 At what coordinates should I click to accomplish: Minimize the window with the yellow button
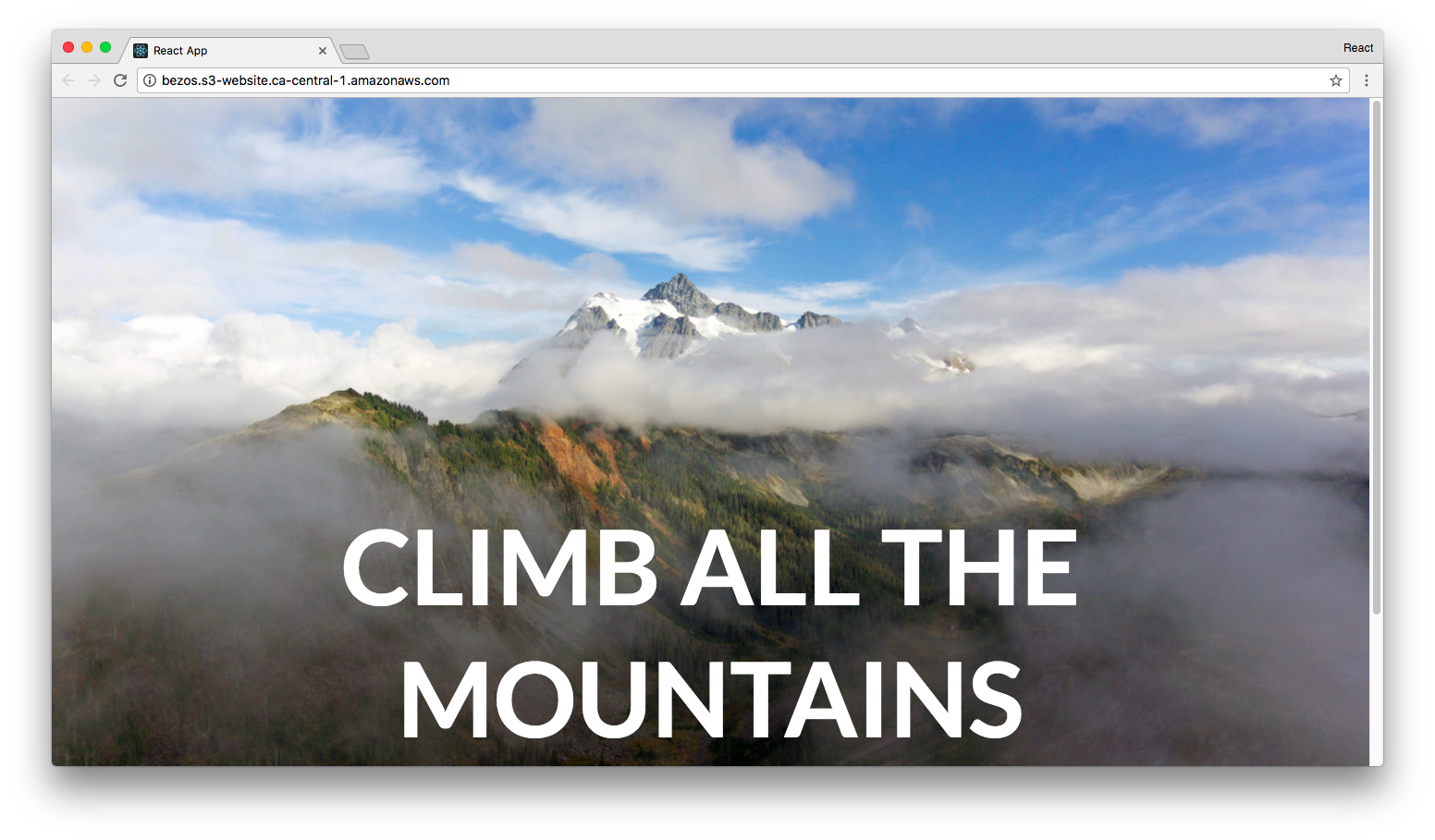point(87,47)
